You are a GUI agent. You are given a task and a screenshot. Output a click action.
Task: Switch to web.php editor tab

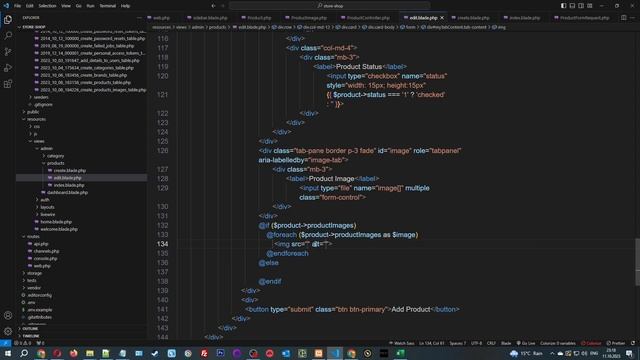tap(159, 18)
